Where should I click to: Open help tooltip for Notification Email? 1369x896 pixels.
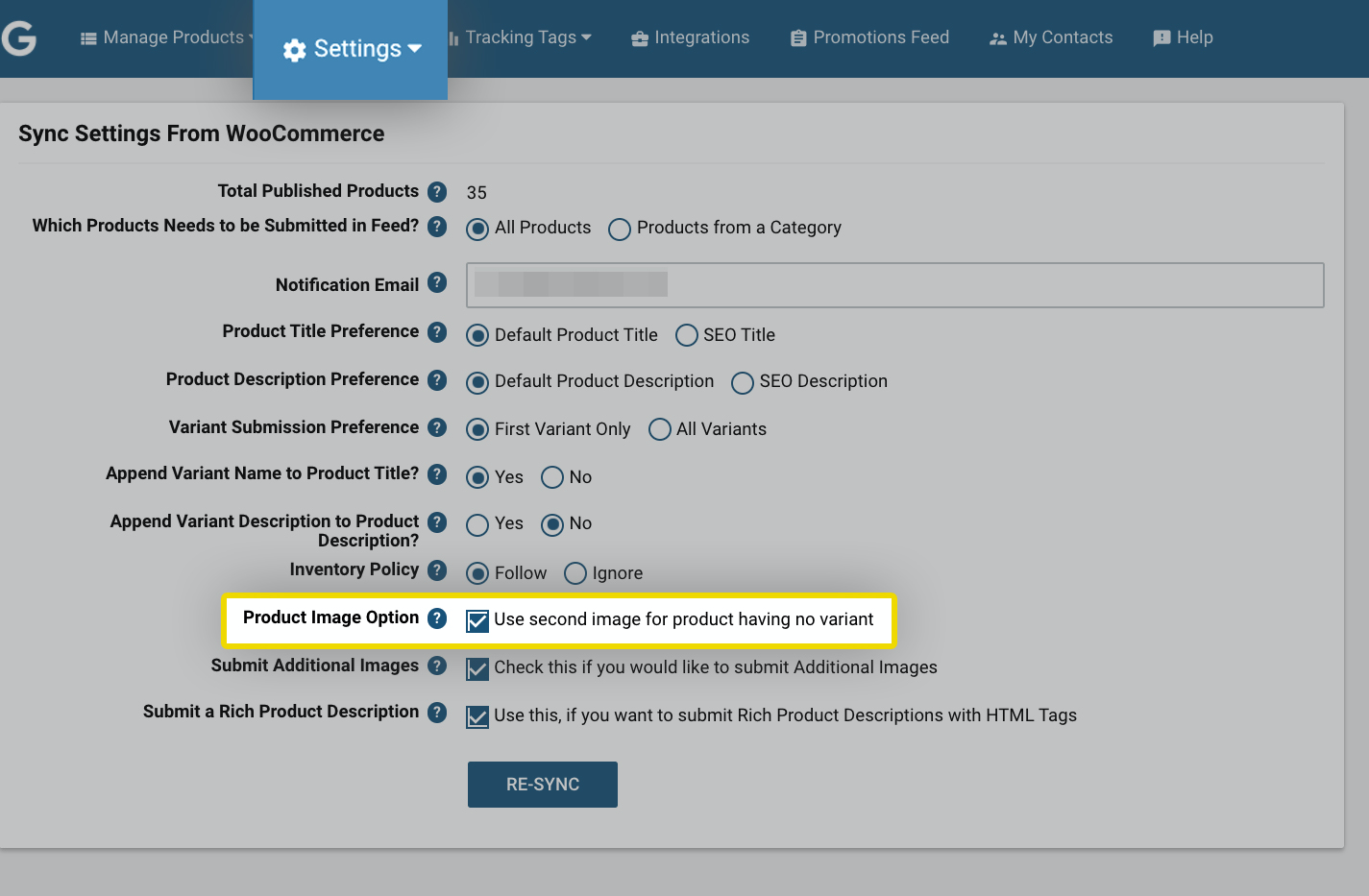(x=437, y=282)
